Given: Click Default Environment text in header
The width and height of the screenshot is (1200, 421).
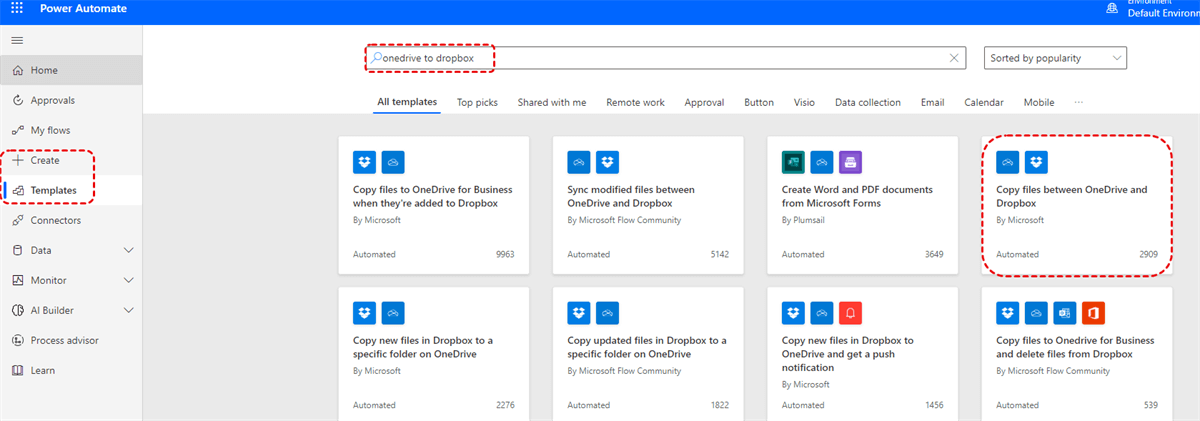Looking at the screenshot, I should pyautogui.click(x=1164, y=13).
